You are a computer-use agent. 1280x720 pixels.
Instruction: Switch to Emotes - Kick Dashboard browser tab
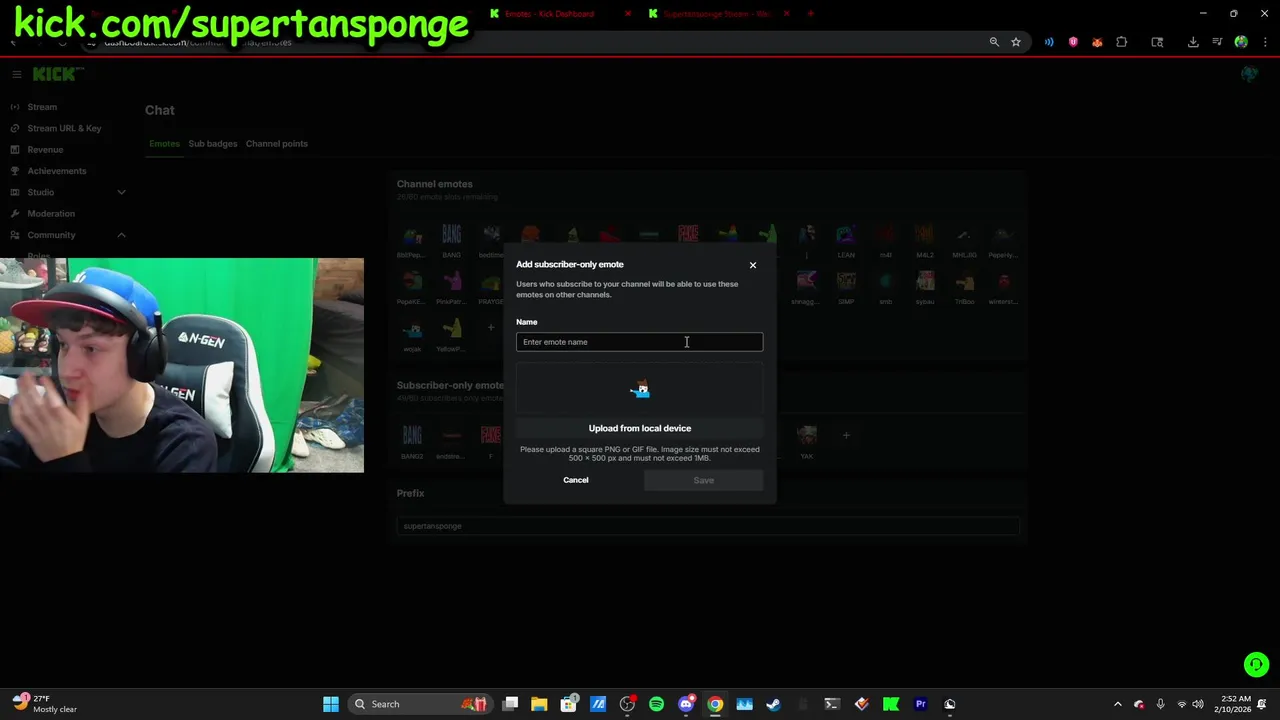click(x=549, y=14)
